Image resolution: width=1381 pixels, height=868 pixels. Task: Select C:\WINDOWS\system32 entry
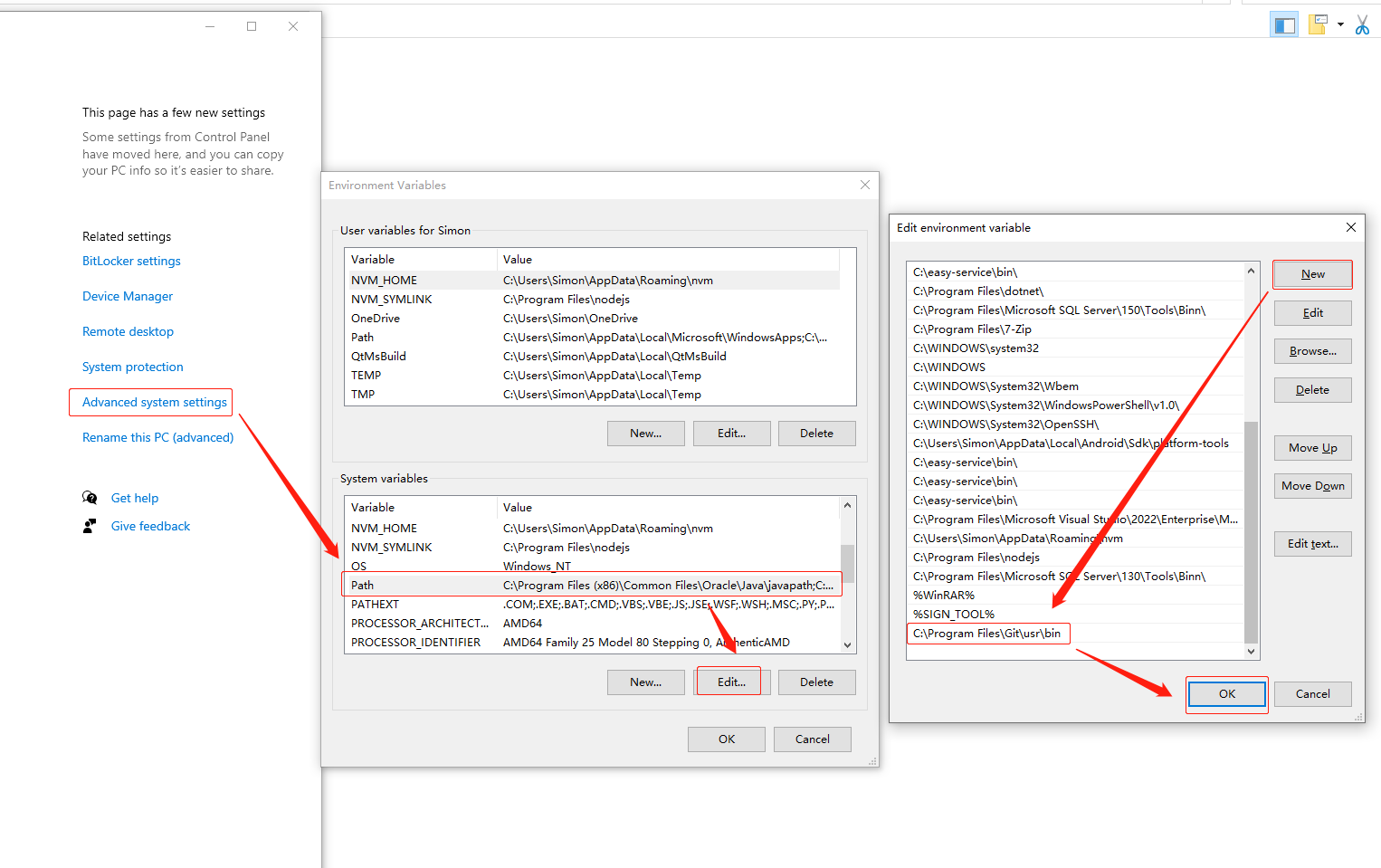click(1076, 348)
